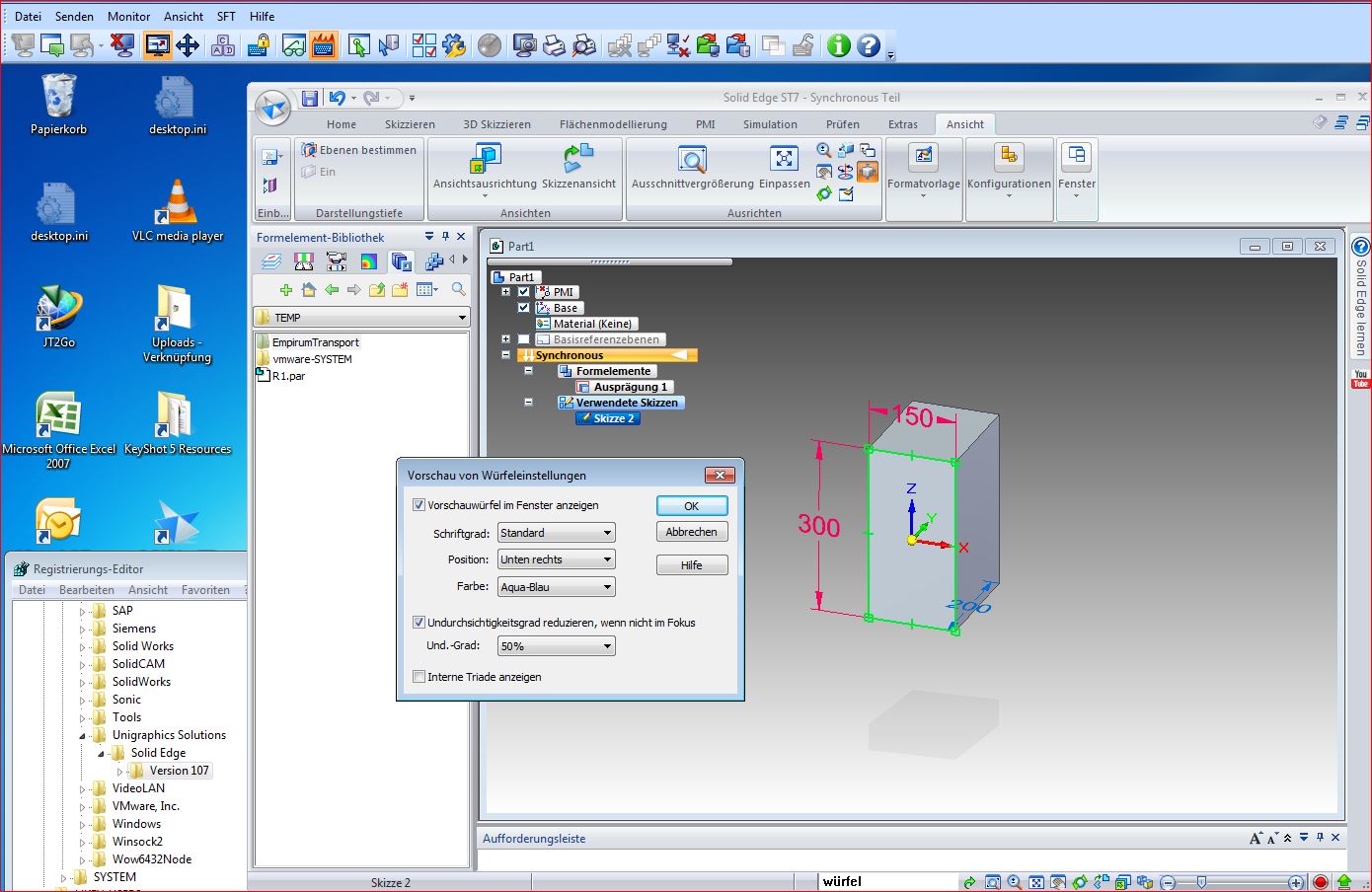Screen dimensions: 1372x892
Task: Select Skizze 2 in the PathFinder tree
Action: pyautogui.click(x=607, y=418)
